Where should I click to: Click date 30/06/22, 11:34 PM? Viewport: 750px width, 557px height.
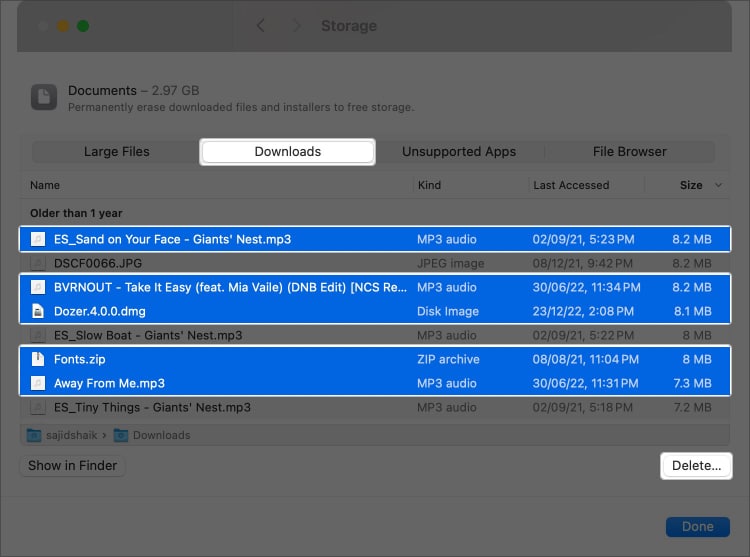(x=586, y=287)
